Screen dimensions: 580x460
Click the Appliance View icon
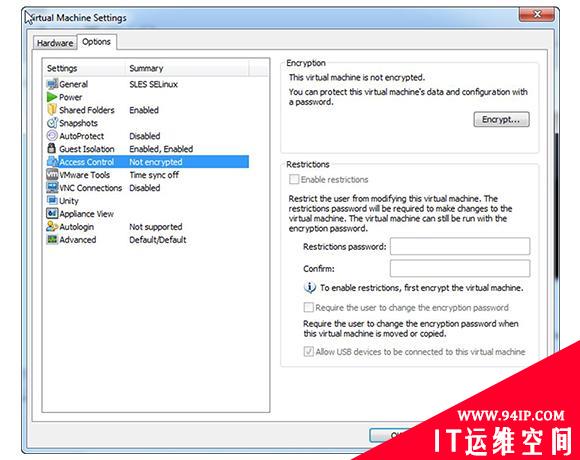(52, 213)
